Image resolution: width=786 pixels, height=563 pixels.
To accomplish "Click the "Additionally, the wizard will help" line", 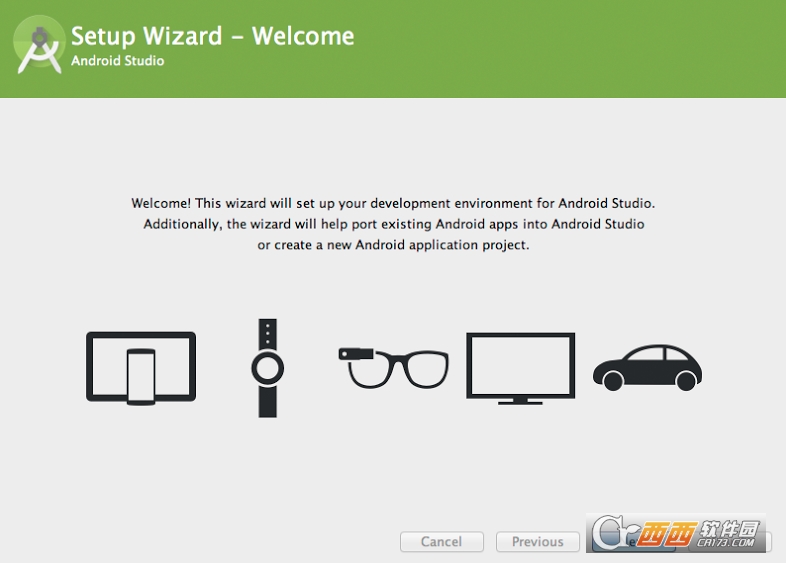I will coord(393,224).
